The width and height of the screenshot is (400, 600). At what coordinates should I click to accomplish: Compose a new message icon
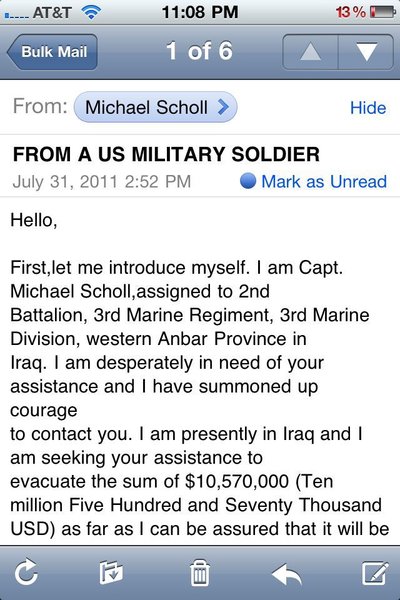[x=375, y=572]
